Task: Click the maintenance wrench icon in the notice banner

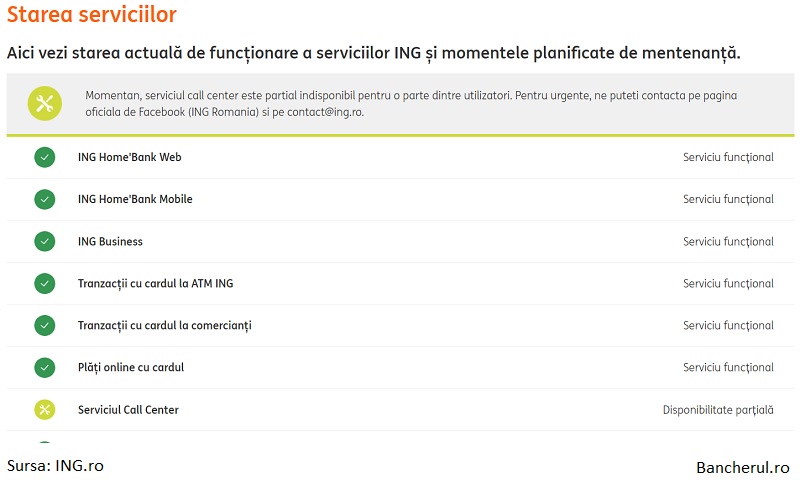Action: click(x=44, y=104)
